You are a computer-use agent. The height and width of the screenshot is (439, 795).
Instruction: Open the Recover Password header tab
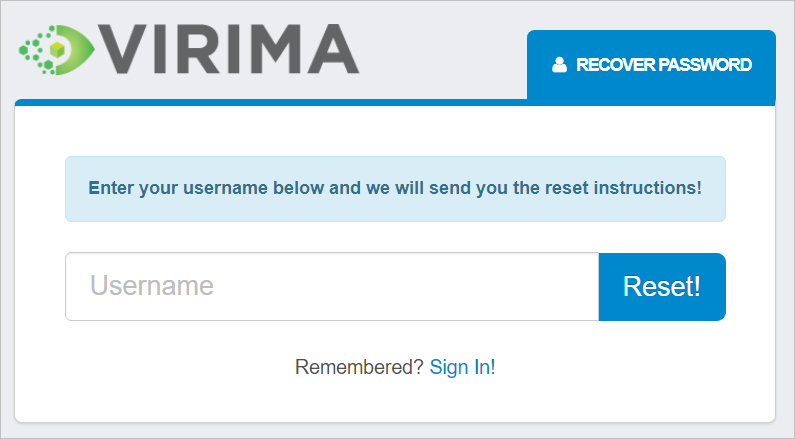[651, 65]
